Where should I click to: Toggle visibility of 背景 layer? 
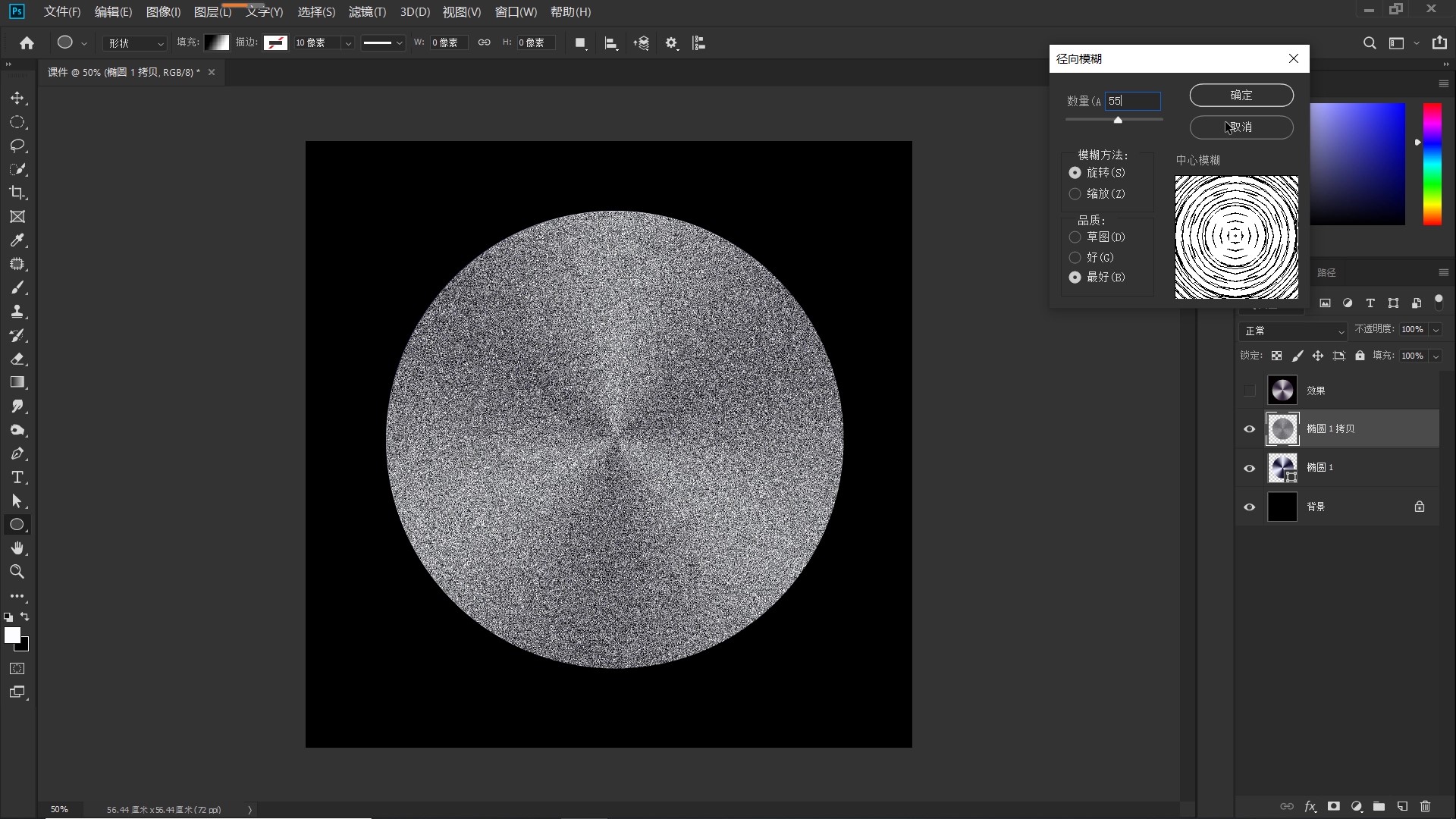[x=1249, y=506]
